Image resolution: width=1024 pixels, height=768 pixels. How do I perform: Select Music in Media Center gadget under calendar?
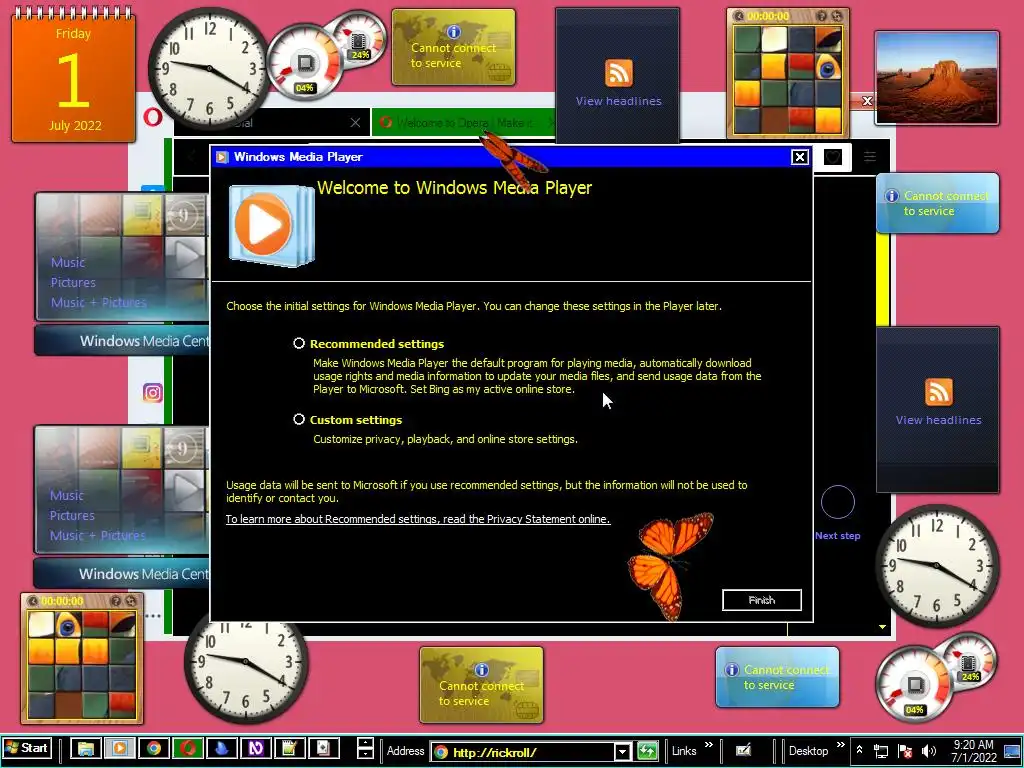tap(68, 263)
